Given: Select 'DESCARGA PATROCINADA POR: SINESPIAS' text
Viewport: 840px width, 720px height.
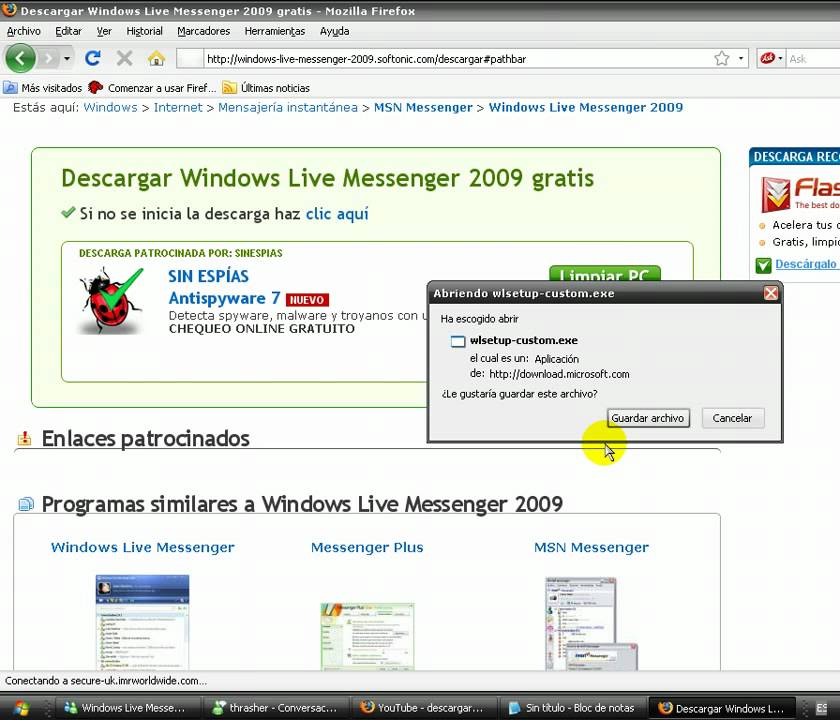Looking at the screenshot, I should 181,253.
